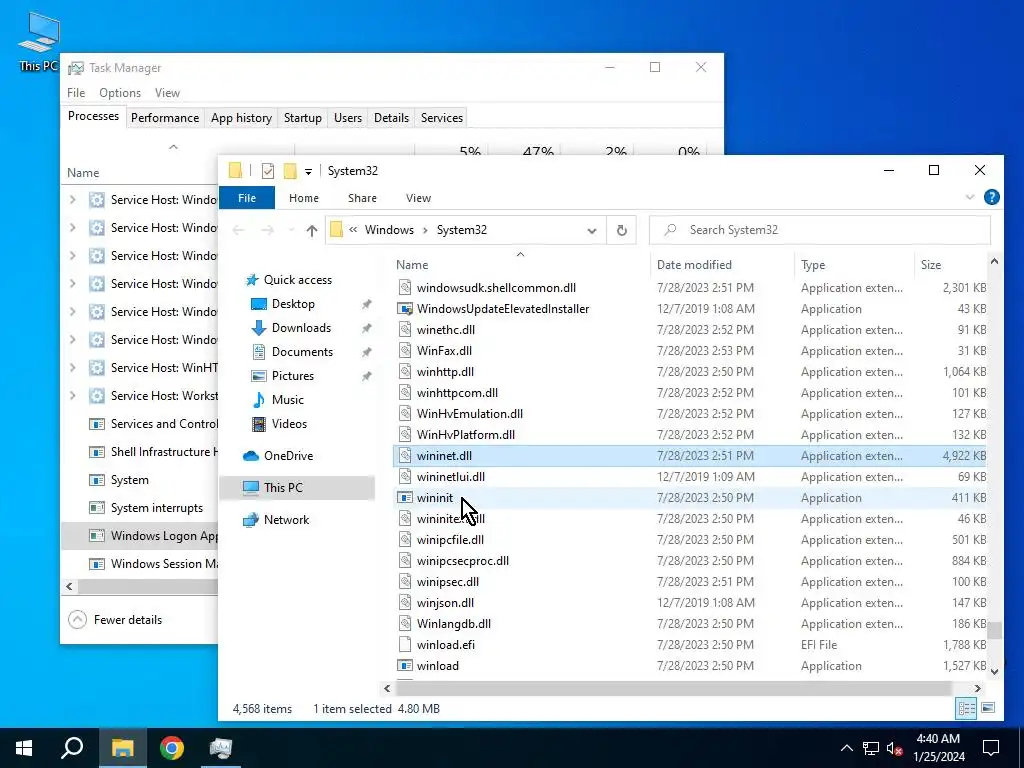Click the Windows Start button
Screen dimensions: 1024x768
point(24,748)
